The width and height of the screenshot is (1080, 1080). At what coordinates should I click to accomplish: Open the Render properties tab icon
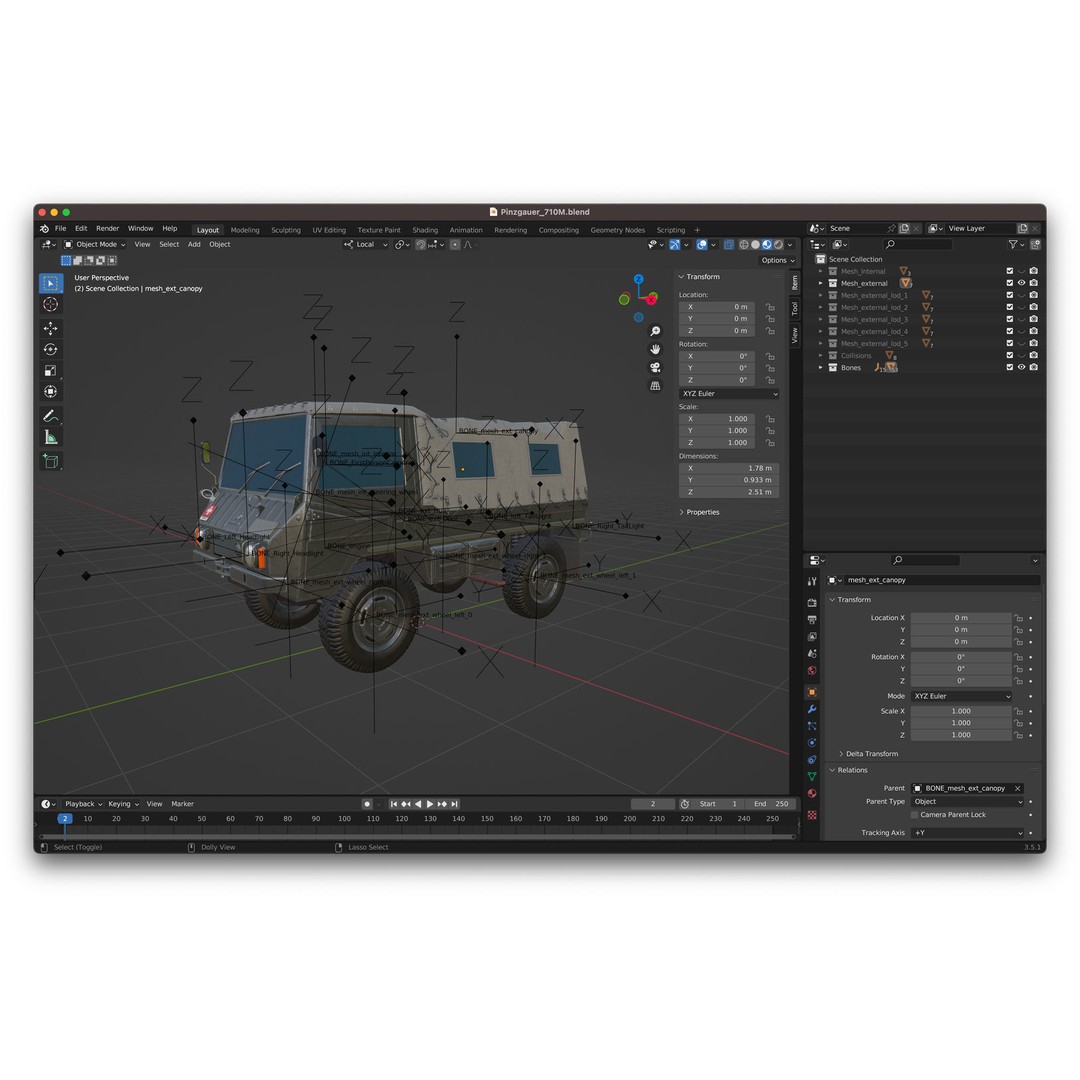coord(812,603)
